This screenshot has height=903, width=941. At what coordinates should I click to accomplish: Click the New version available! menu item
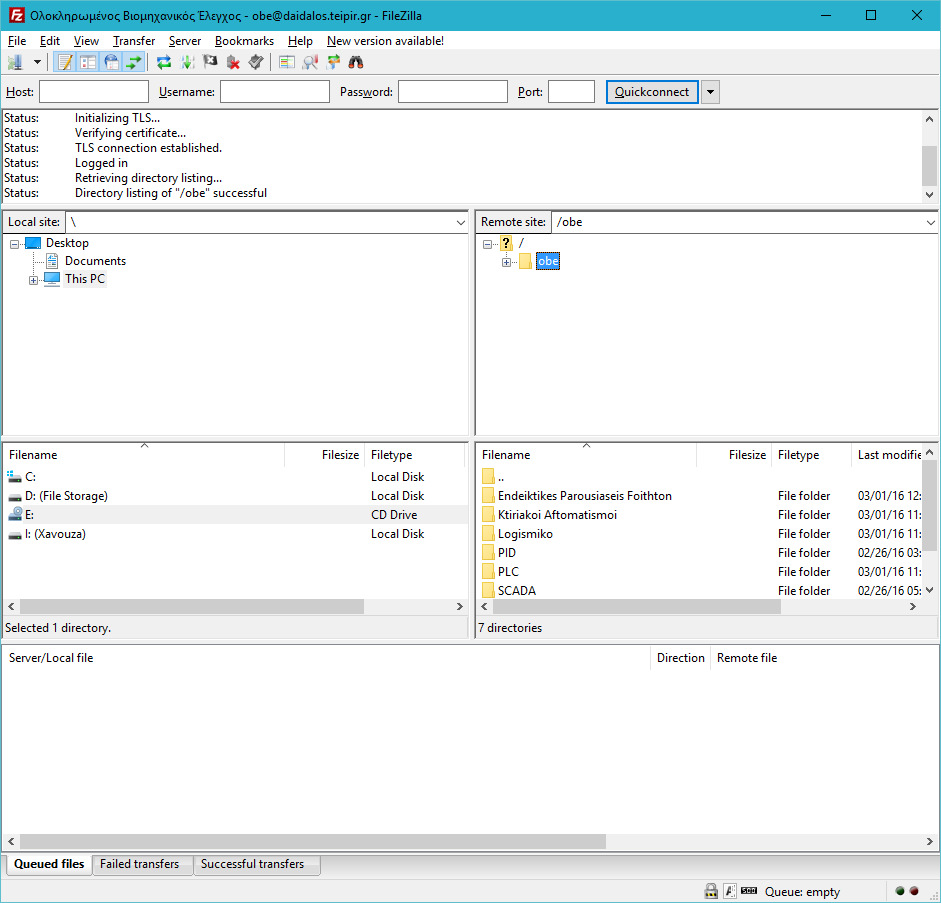click(385, 41)
